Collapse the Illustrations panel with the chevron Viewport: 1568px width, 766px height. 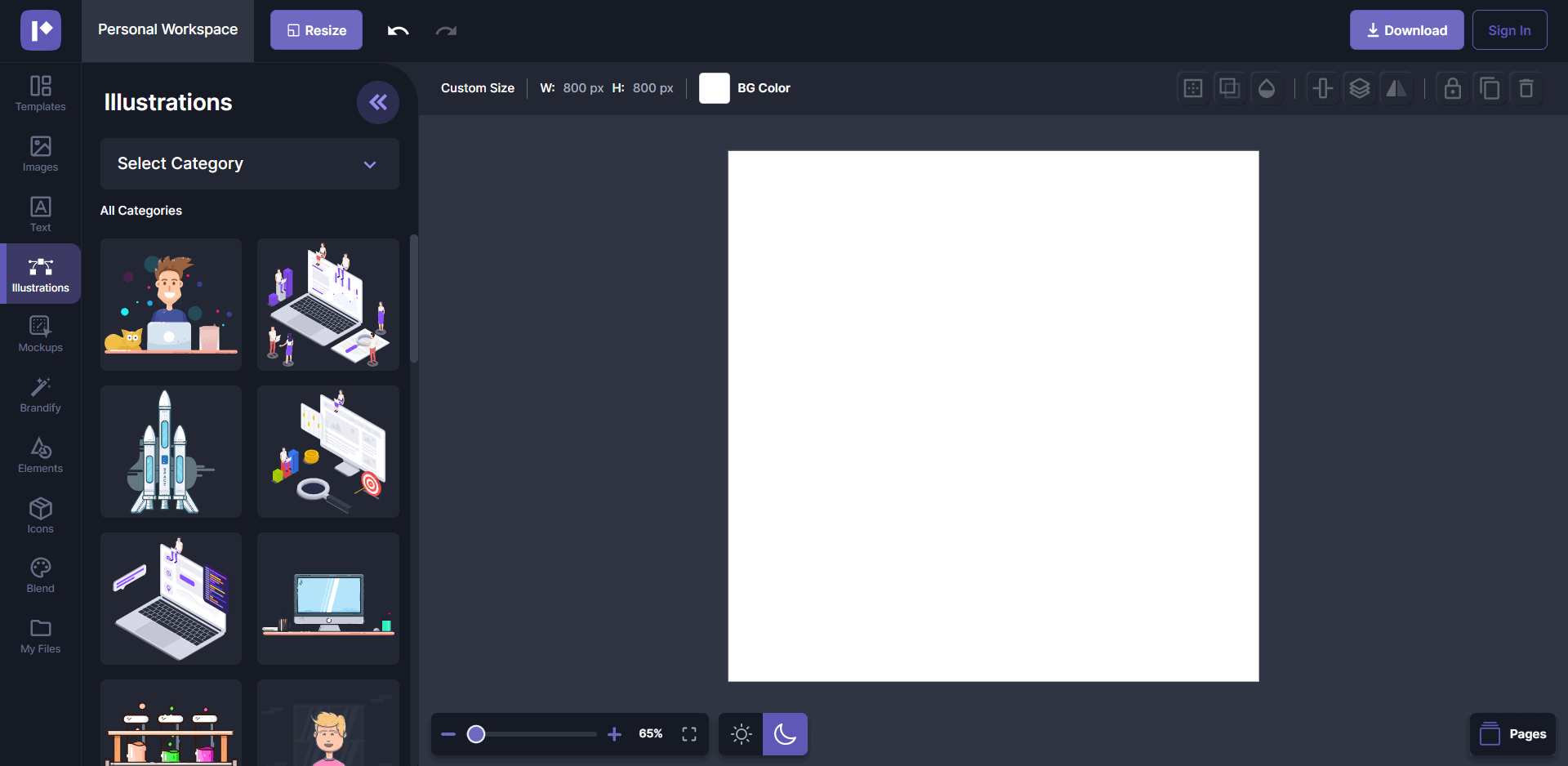click(377, 102)
